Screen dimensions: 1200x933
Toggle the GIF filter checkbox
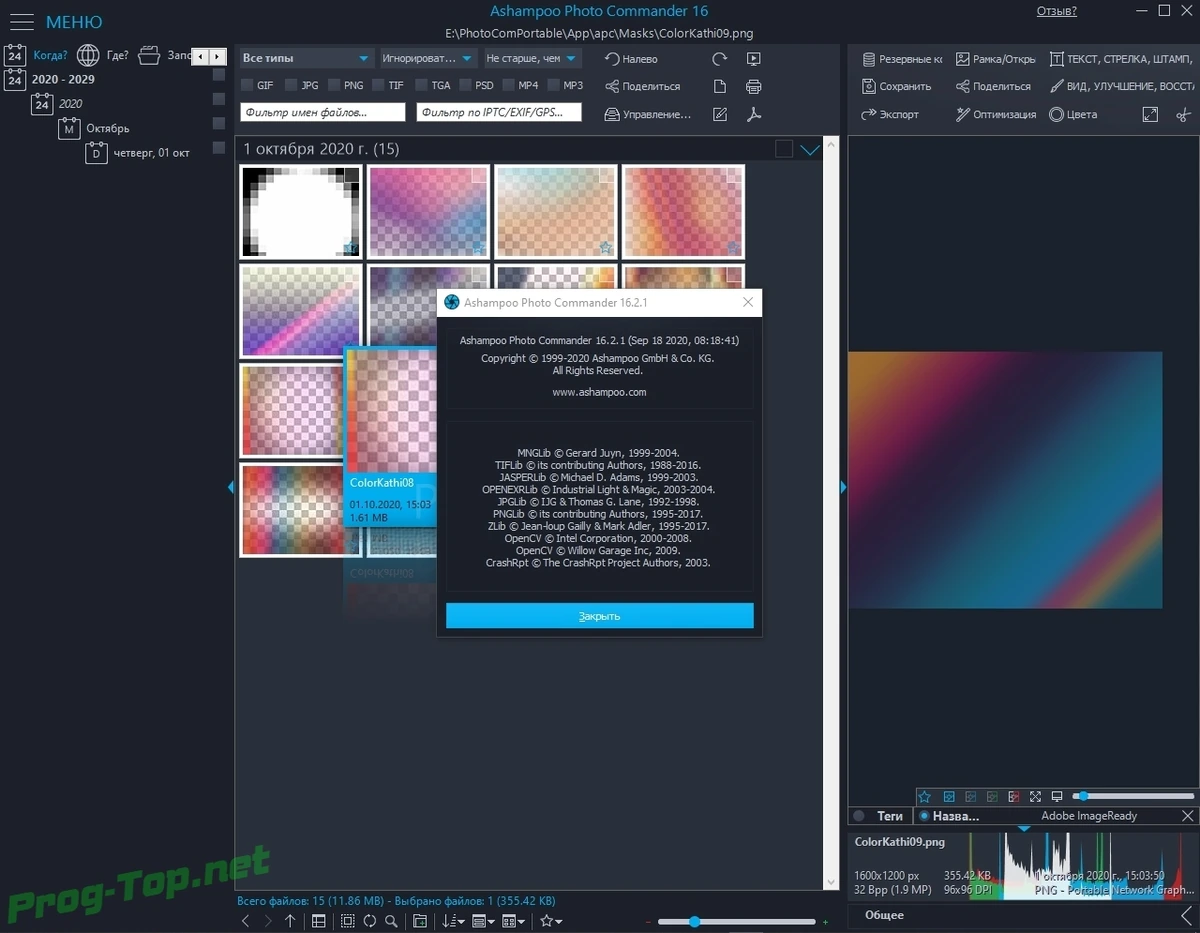pos(247,86)
